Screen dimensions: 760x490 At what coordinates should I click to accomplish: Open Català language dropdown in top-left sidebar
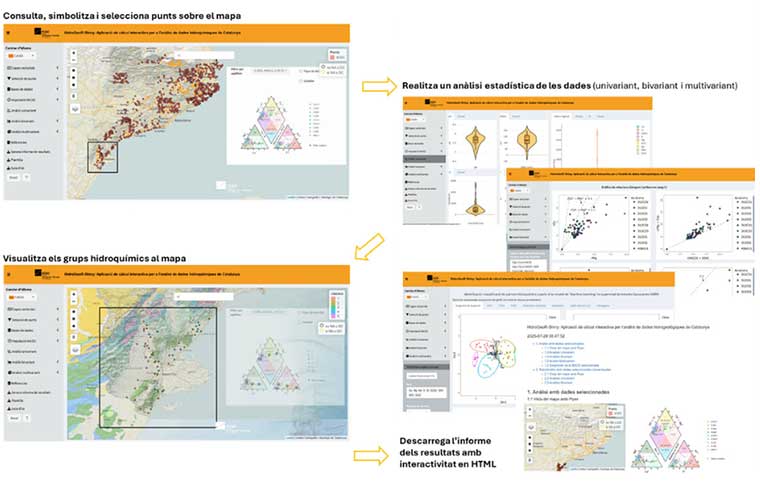20,56
